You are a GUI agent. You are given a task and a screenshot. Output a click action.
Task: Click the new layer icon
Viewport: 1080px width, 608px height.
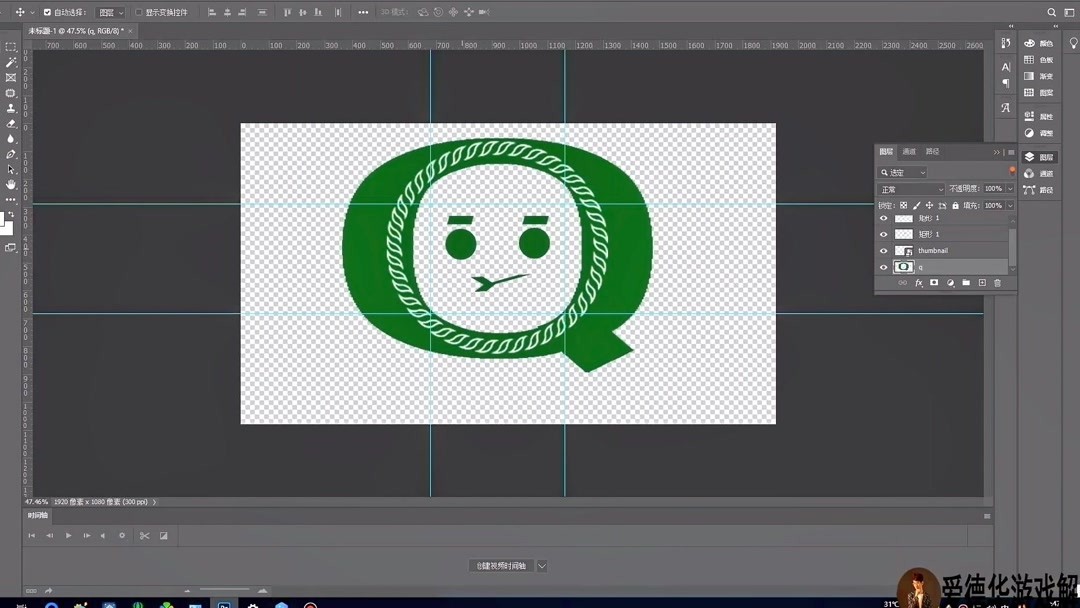pyautogui.click(x=982, y=283)
